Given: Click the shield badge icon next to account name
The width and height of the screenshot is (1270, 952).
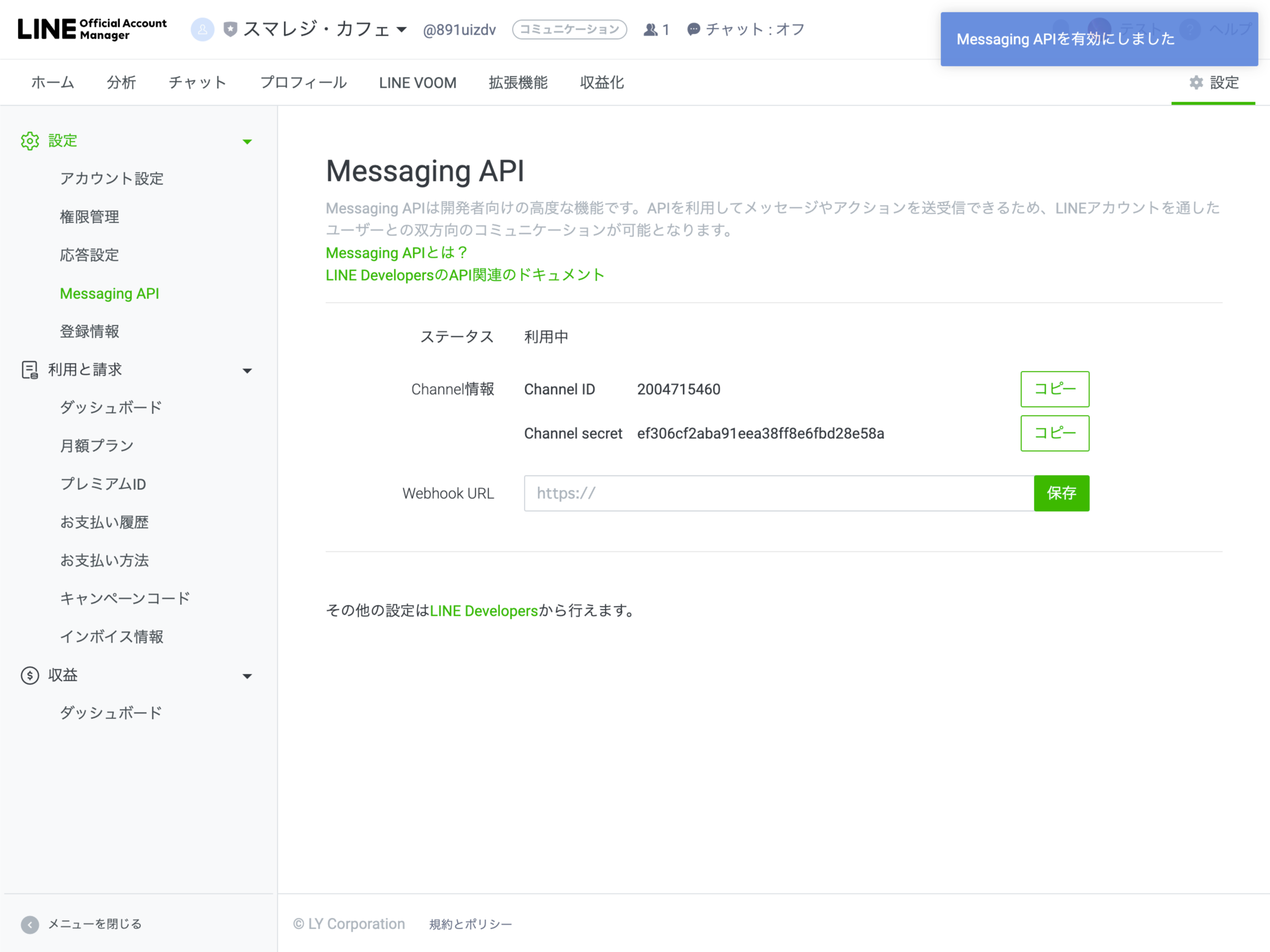Looking at the screenshot, I should 230,29.
